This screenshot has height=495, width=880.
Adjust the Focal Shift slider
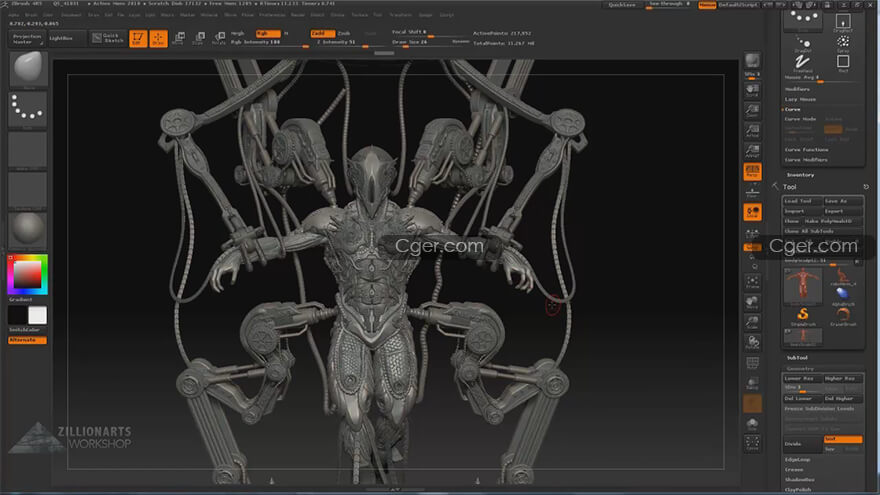(x=429, y=32)
